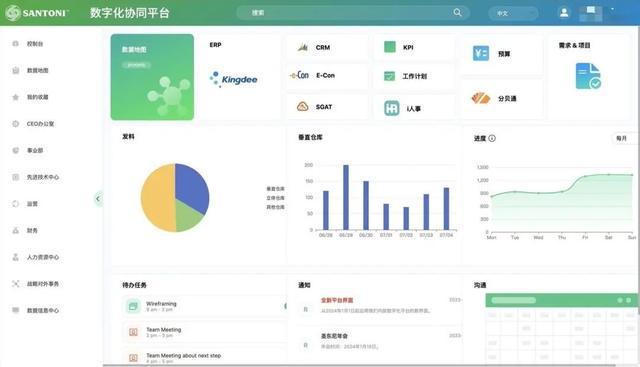Click the icon beside 财务
This screenshot has width=640, height=367.
pos(16,230)
